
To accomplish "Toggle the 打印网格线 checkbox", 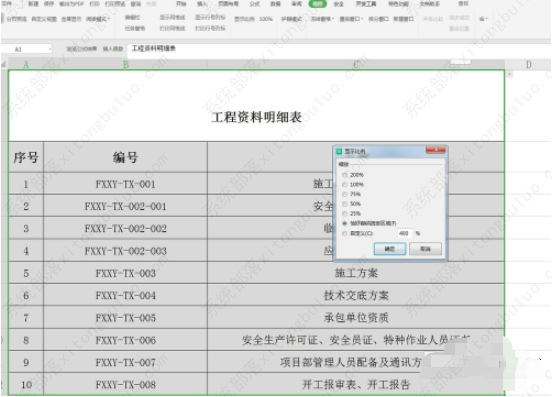I will (x=172, y=28).
